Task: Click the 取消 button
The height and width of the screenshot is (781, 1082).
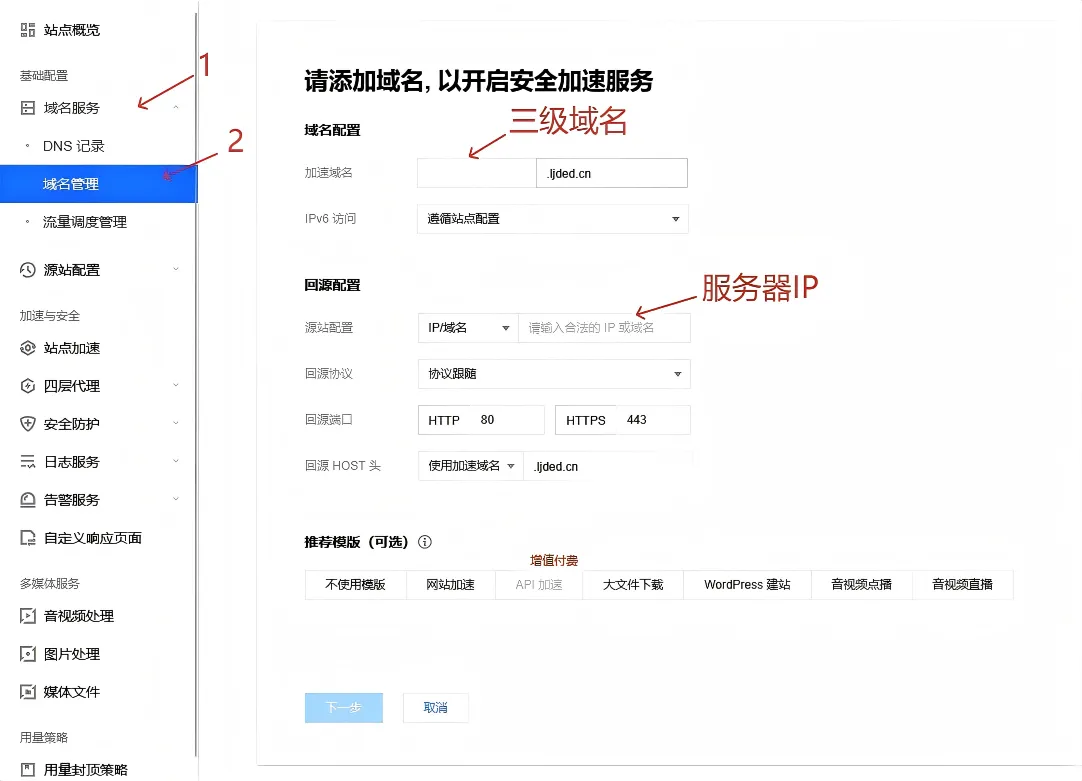Action: [435, 708]
